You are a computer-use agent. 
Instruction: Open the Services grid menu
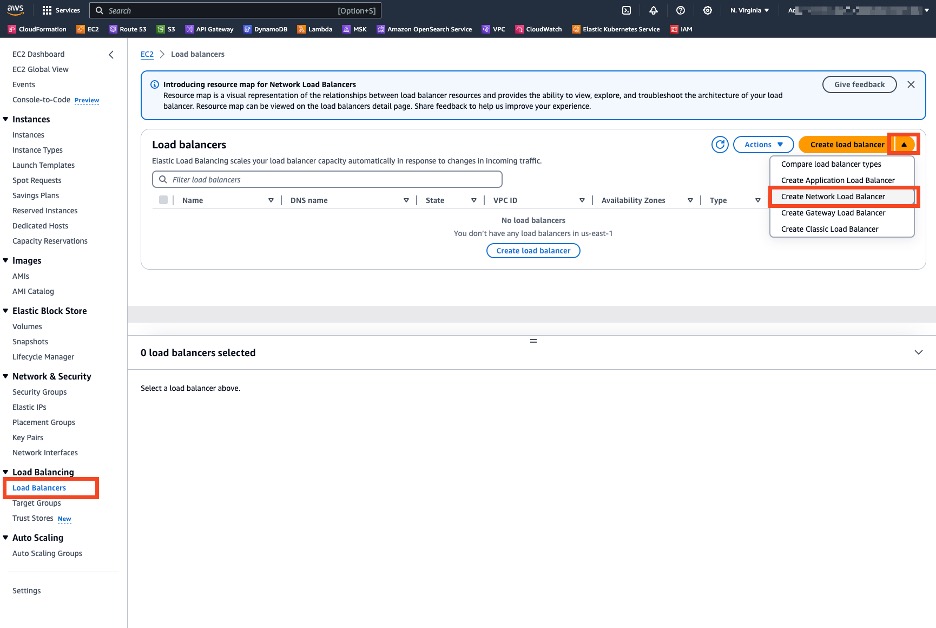point(61,10)
